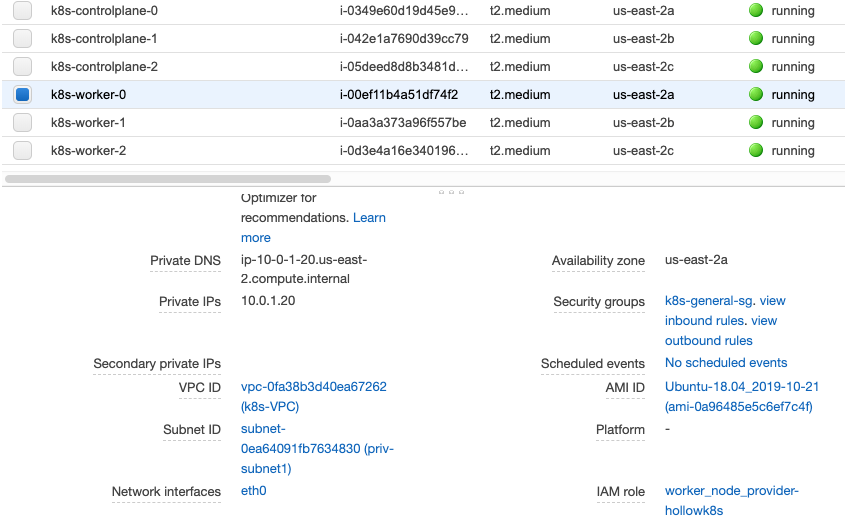Viewport: 845px width, 522px height.
Task: Open the worker_node_provider IAM role link
Action: pyautogui.click(x=731, y=491)
